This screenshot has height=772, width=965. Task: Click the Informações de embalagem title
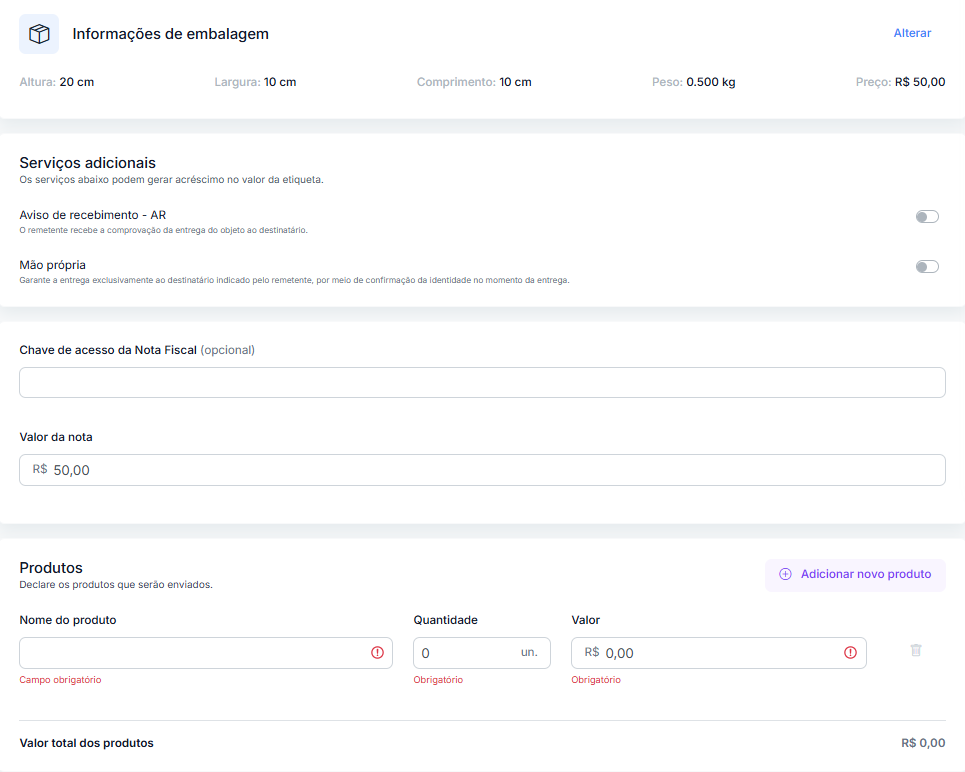170,34
